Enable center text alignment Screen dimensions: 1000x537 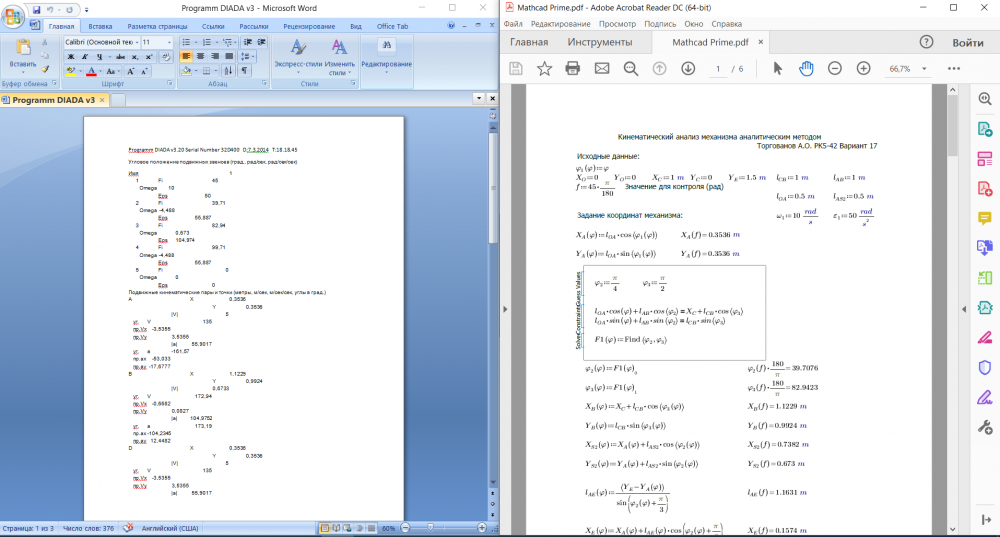(200, 56)
